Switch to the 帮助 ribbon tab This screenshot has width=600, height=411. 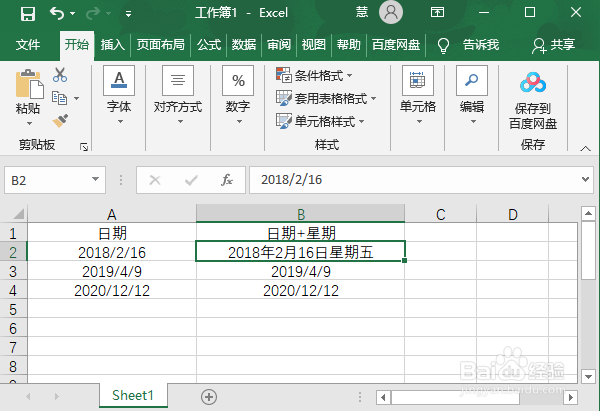pos(349,45)
